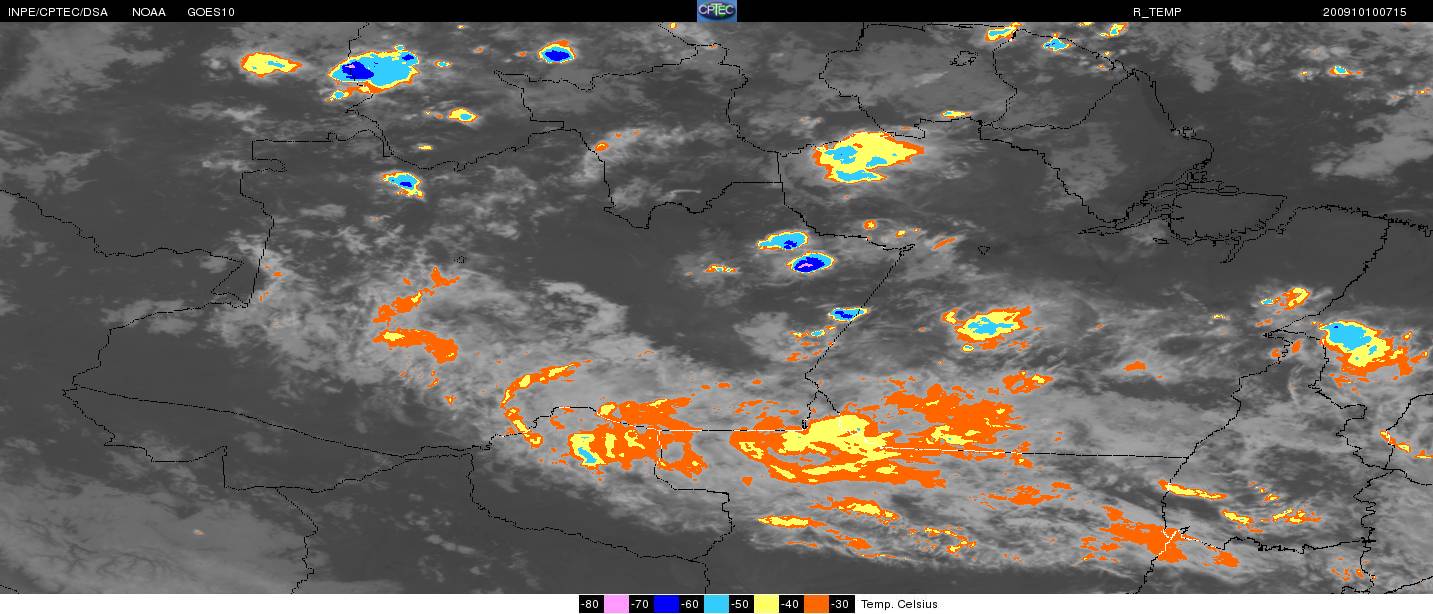Click the "-30" legend value
The width and height of the screenshot is (1433, 614).
click(840, 604)
